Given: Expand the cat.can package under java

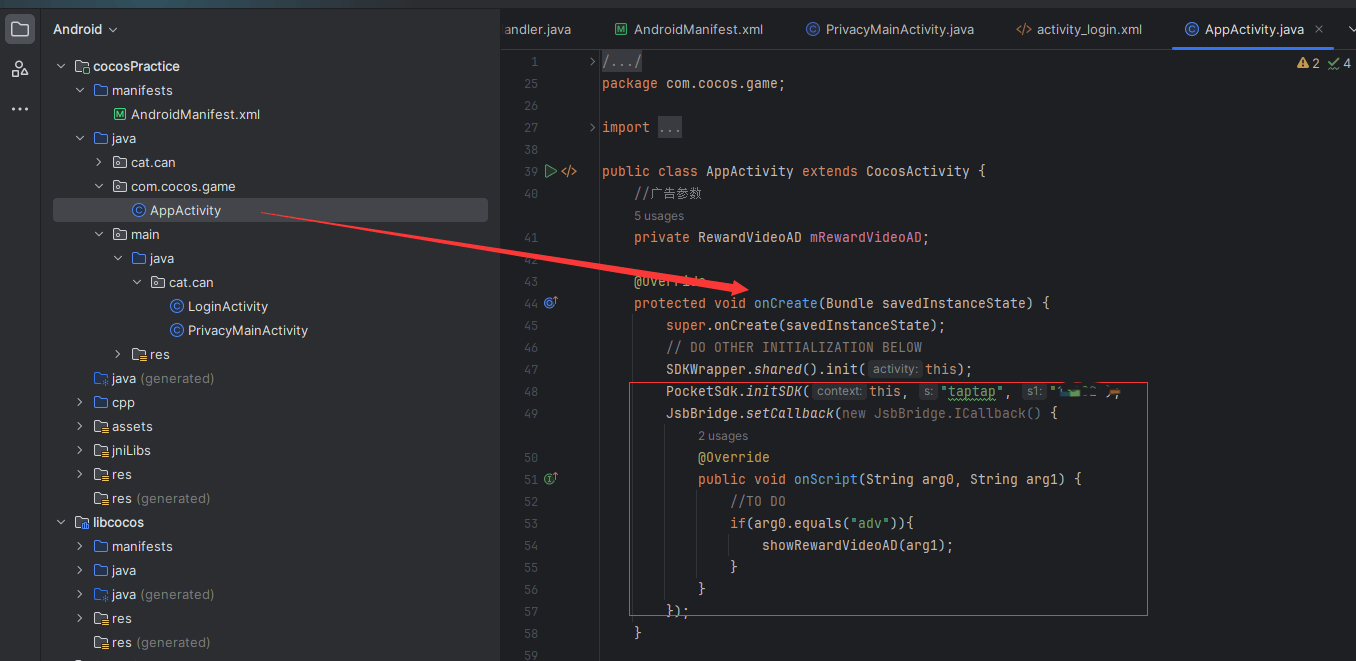Looking at the screenshot, I should 98,162.
